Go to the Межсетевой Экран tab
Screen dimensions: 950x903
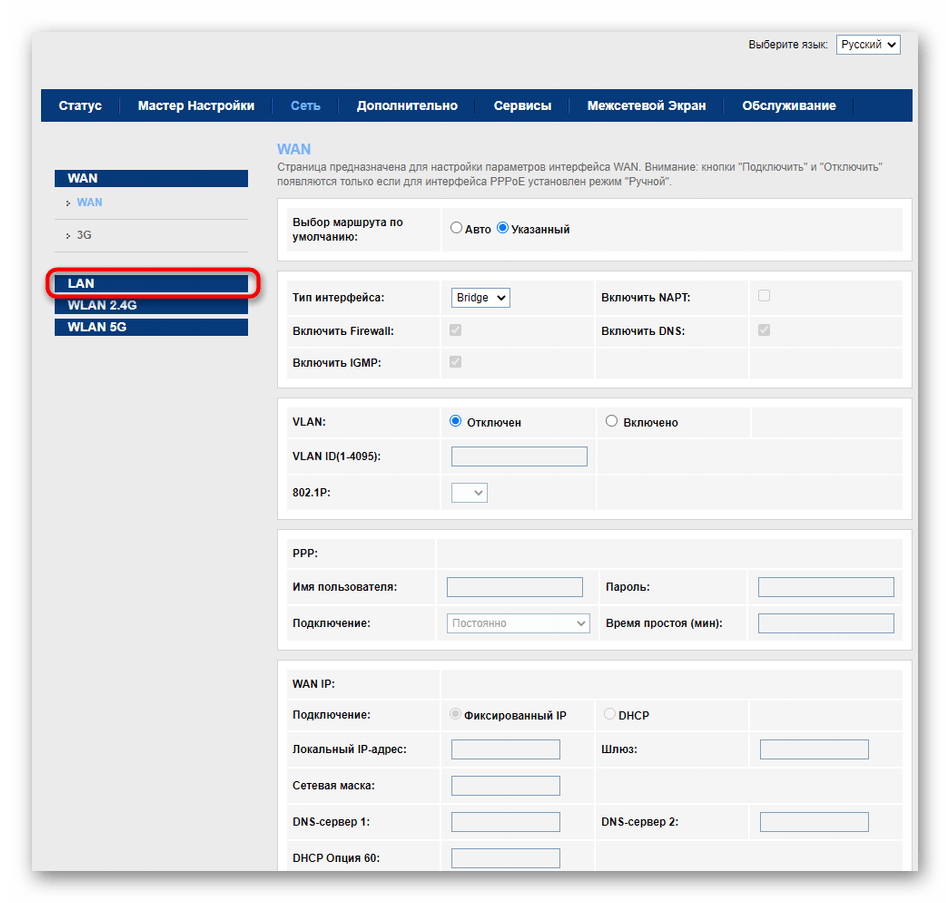click(646, 106)
